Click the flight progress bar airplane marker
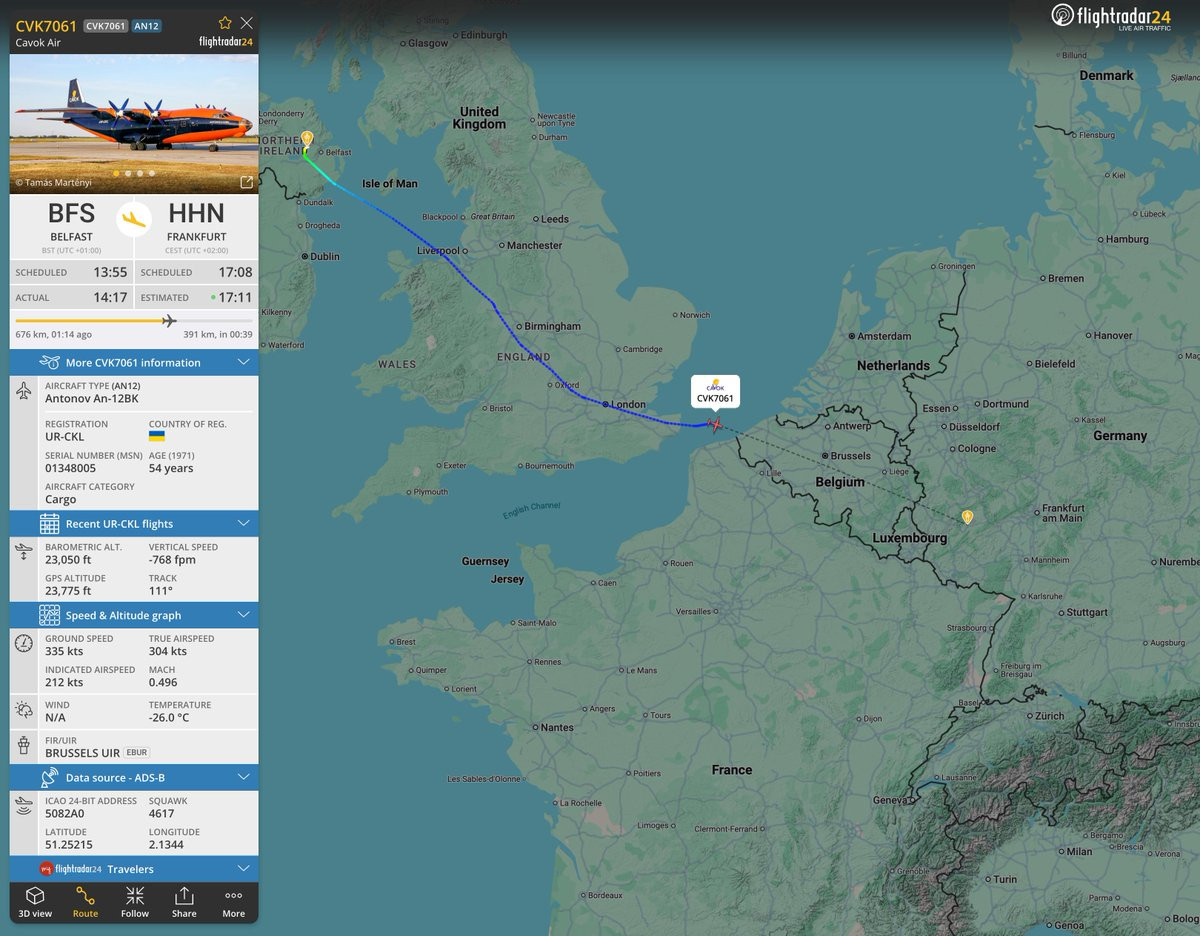Screen dimensions: 1200x936 point(168,321)
